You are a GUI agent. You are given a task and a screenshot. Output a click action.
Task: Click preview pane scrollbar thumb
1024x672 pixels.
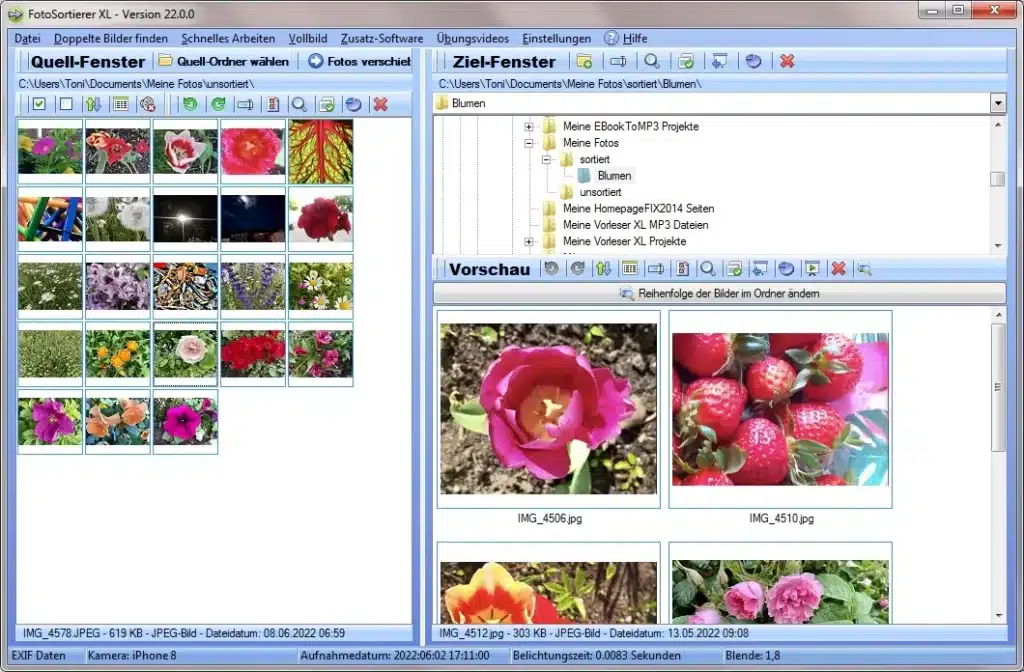point(998,387)
